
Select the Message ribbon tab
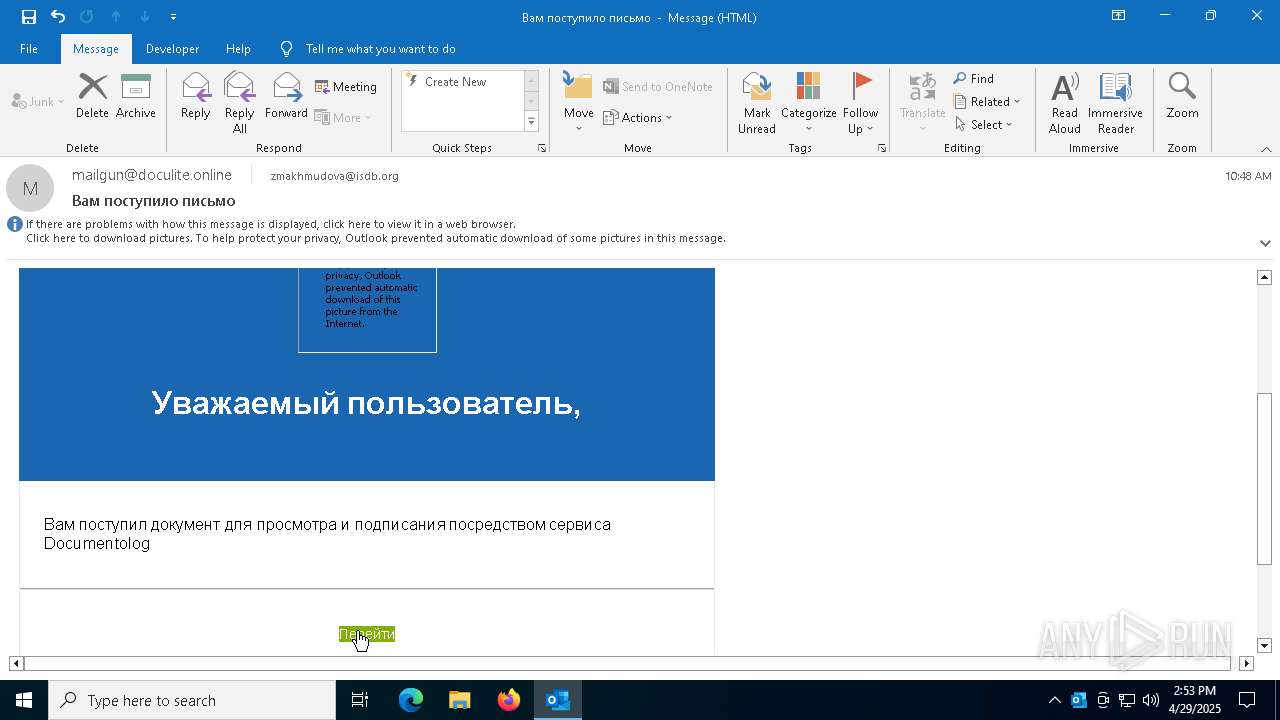96,49
